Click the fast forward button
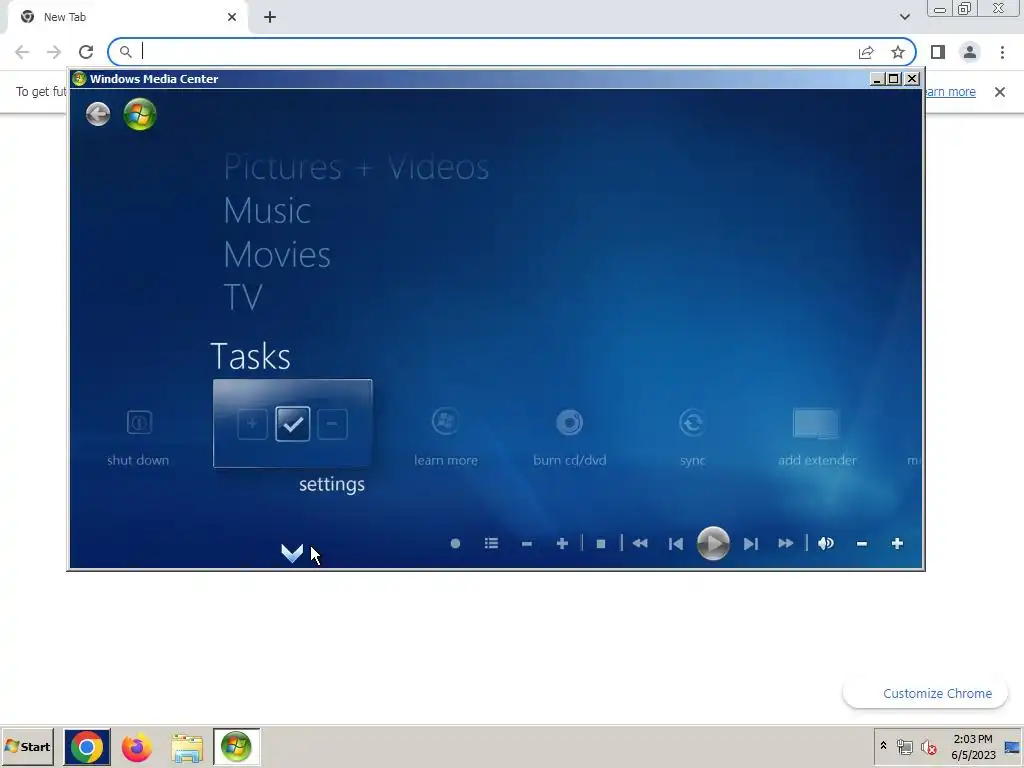Image resolution: width=1024 pixels, height=768 pixels. point(786,543)
